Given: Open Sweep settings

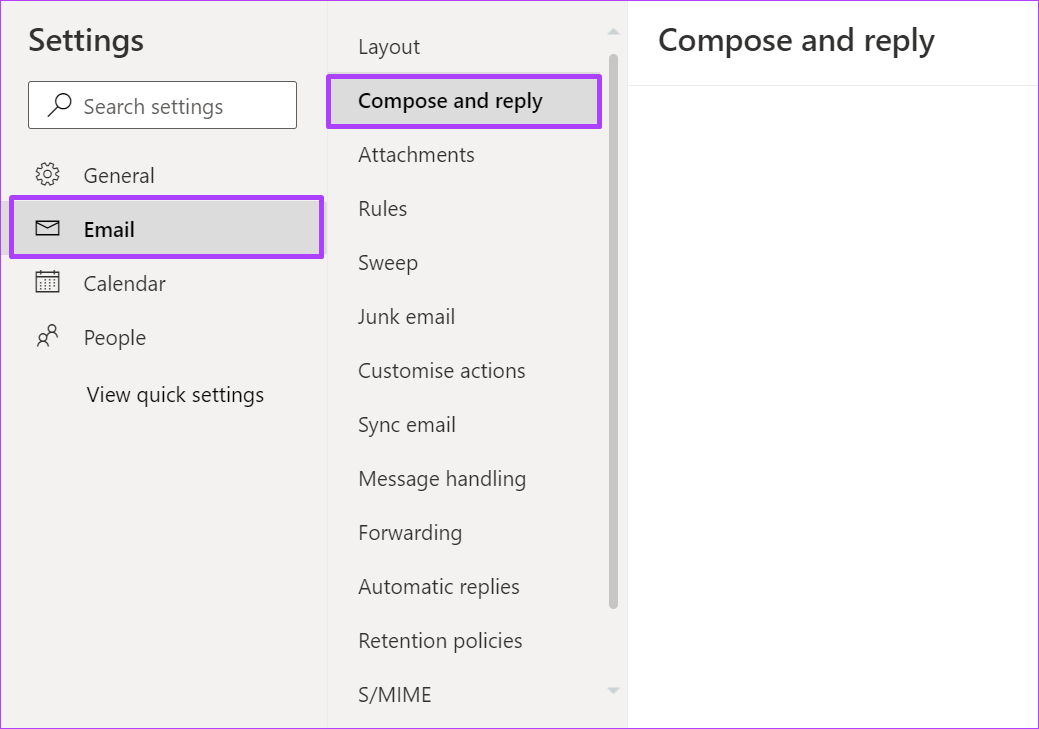Looking at the screenshot, I should click(465, 263).
